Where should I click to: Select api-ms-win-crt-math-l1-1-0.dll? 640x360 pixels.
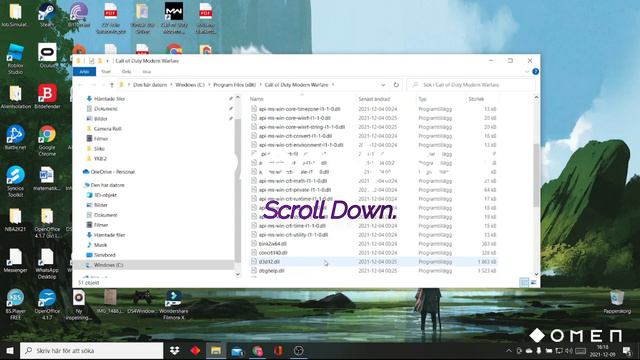tap(293, 181)
